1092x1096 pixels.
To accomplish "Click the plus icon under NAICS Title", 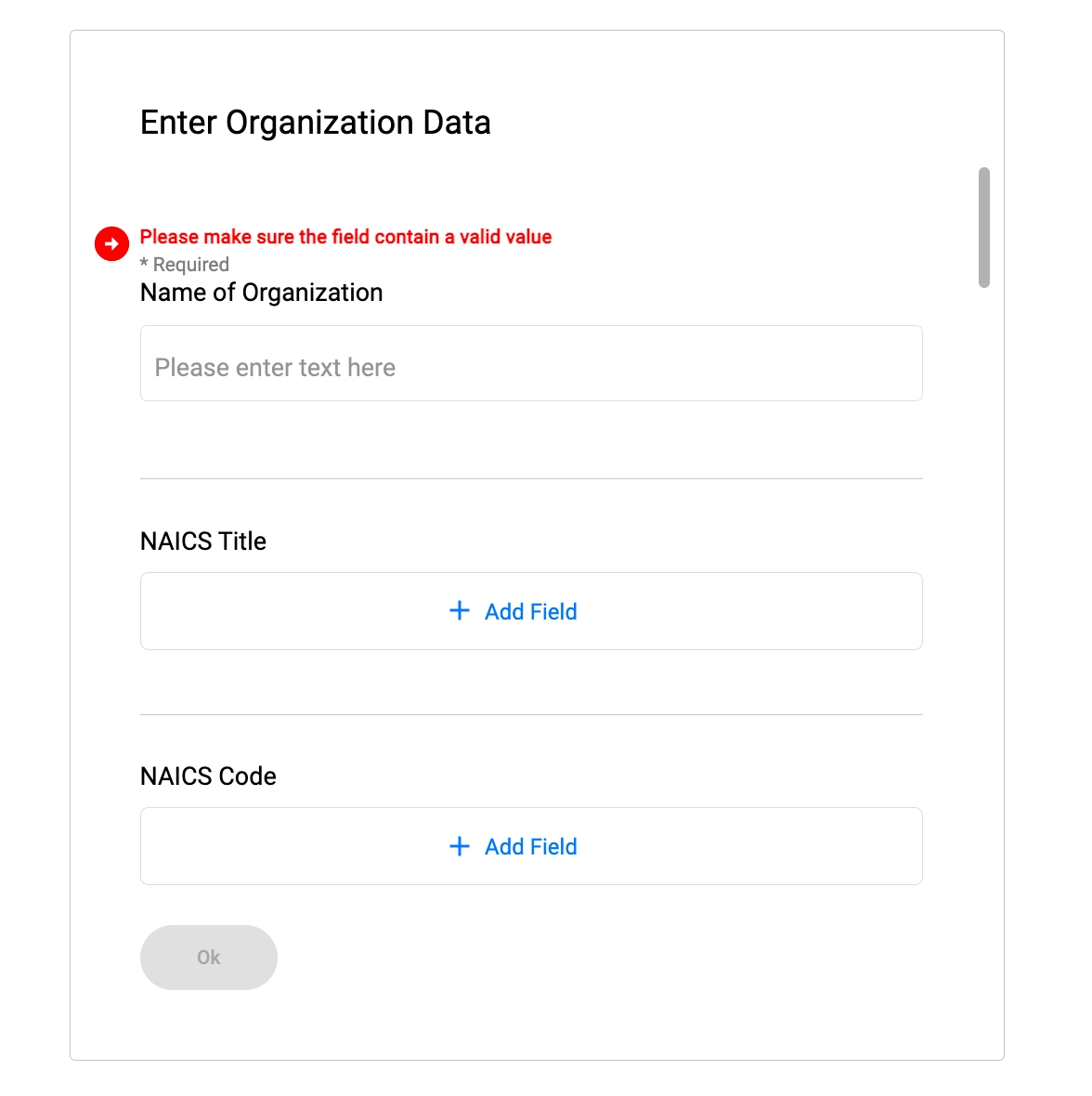I will pos(460,611).
